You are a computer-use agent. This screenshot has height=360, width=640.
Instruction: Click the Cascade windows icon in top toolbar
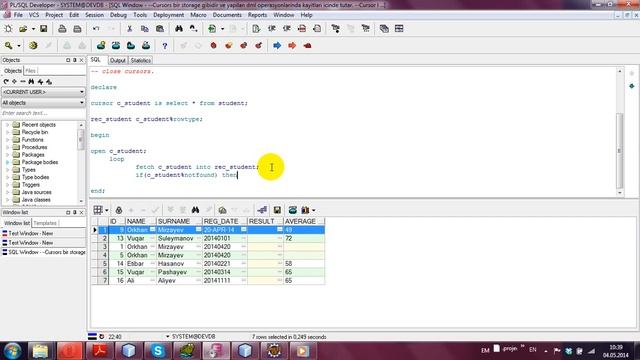pos(384,29)
